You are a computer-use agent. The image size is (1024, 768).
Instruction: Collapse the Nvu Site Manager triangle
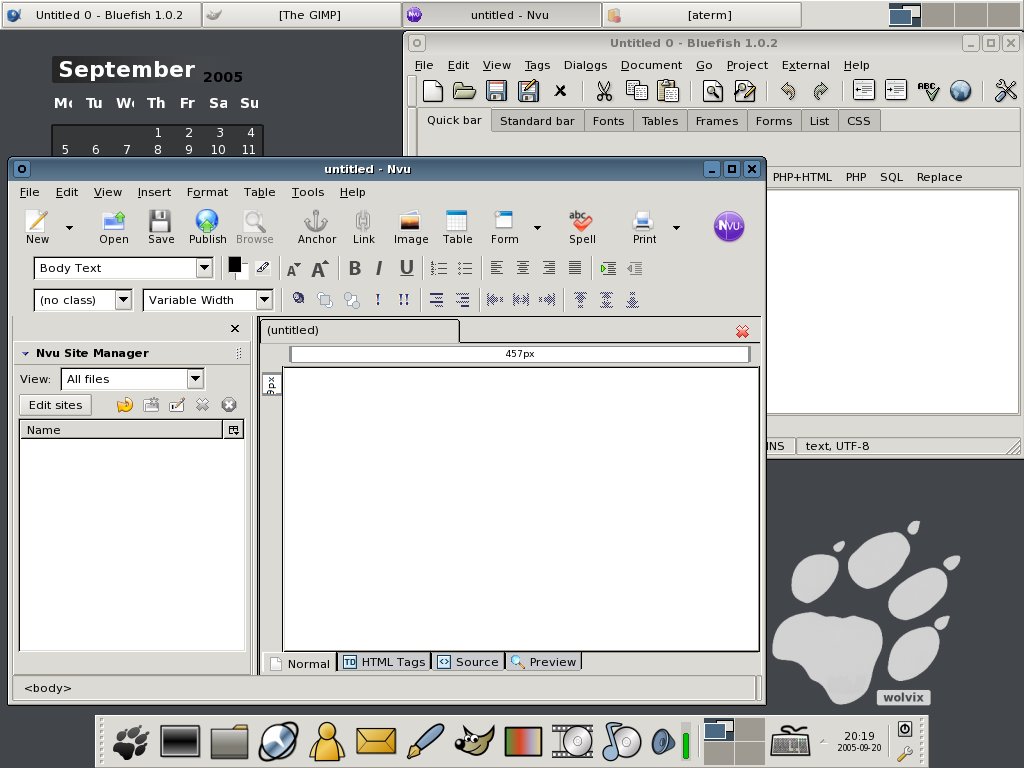pyautogui.click(x=25, y=353)
